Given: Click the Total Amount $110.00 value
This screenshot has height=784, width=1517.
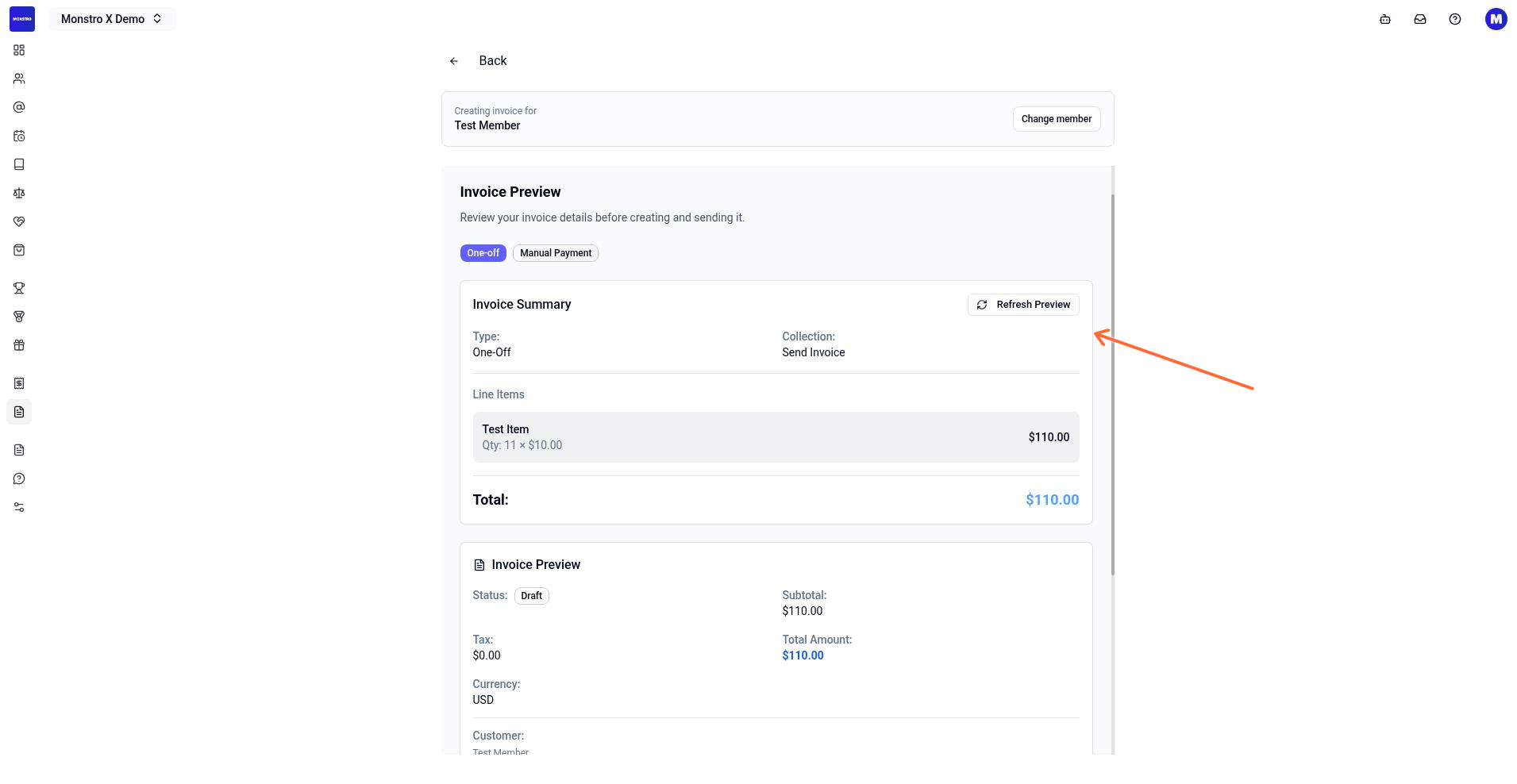Looking at the screenshot, I should tap(803, 655).
